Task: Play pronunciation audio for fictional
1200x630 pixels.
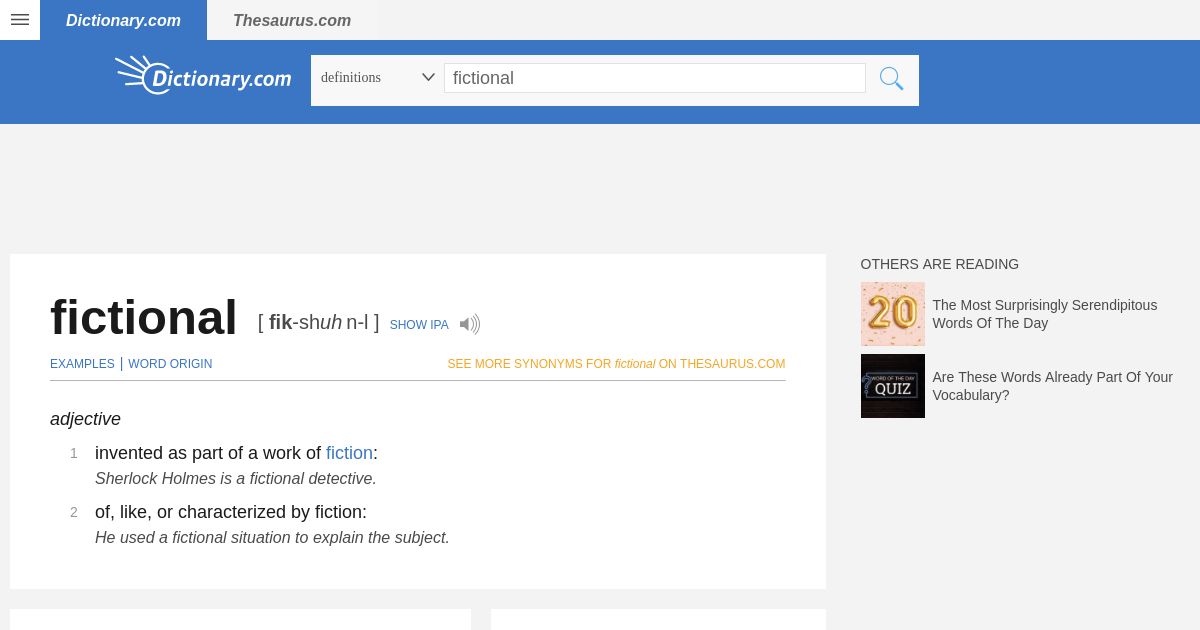Action: (x=469, y=324)
